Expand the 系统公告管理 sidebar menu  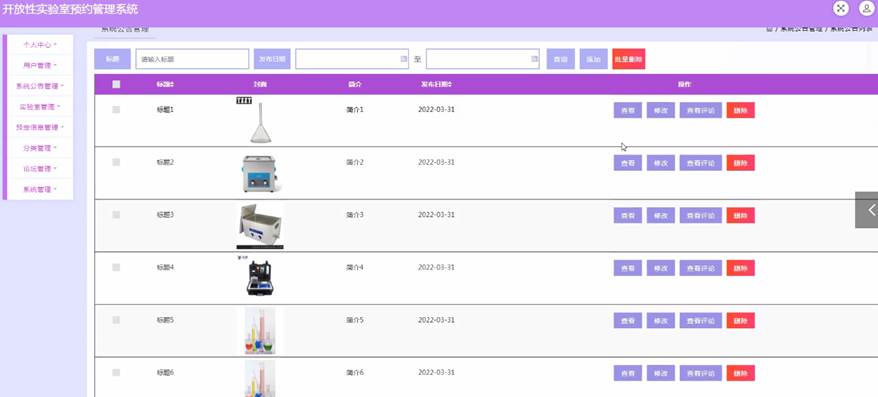tap(40, 86)
